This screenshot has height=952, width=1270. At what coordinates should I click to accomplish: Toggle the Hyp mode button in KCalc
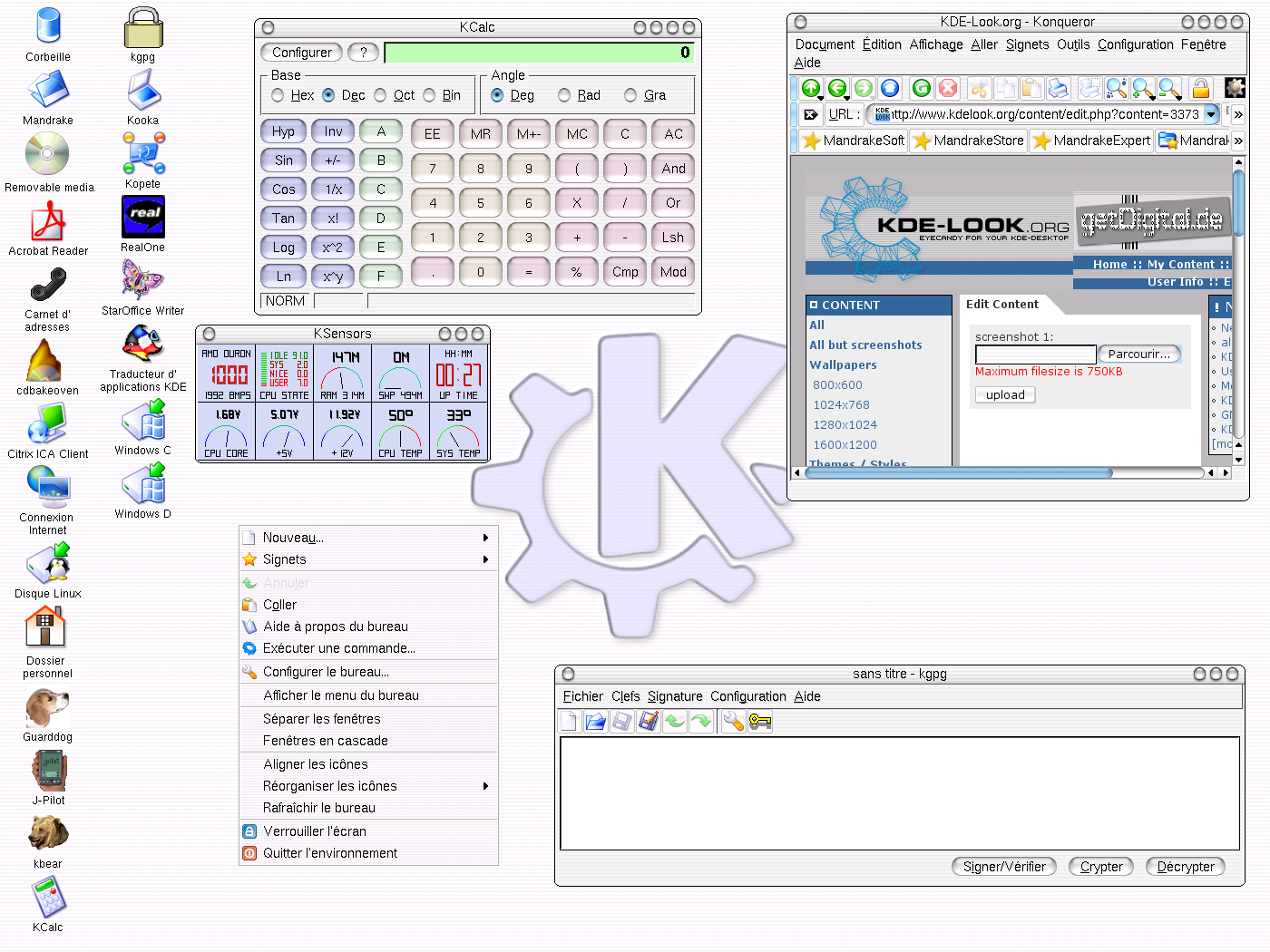pyautogui.click(x=283, y=131)
